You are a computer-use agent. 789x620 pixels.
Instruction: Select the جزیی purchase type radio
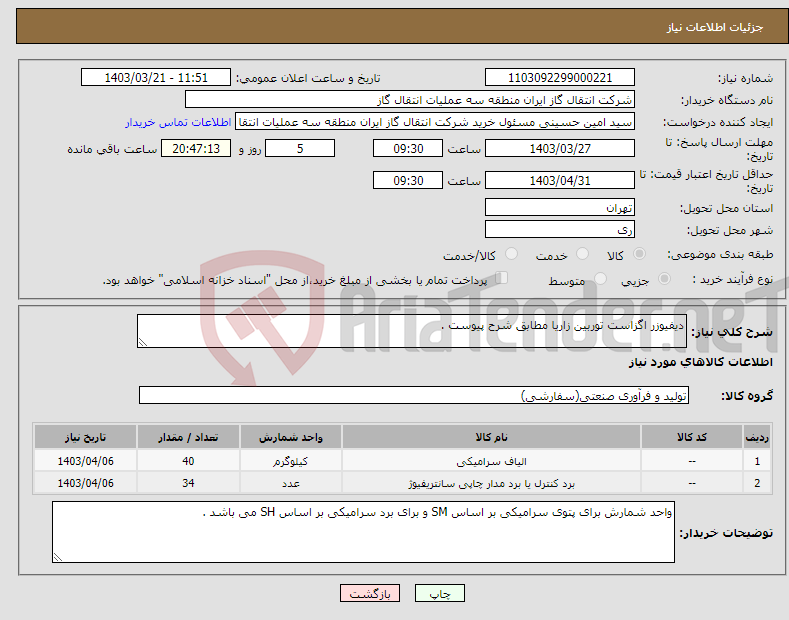pyautogui.click(x=664, y=278)
